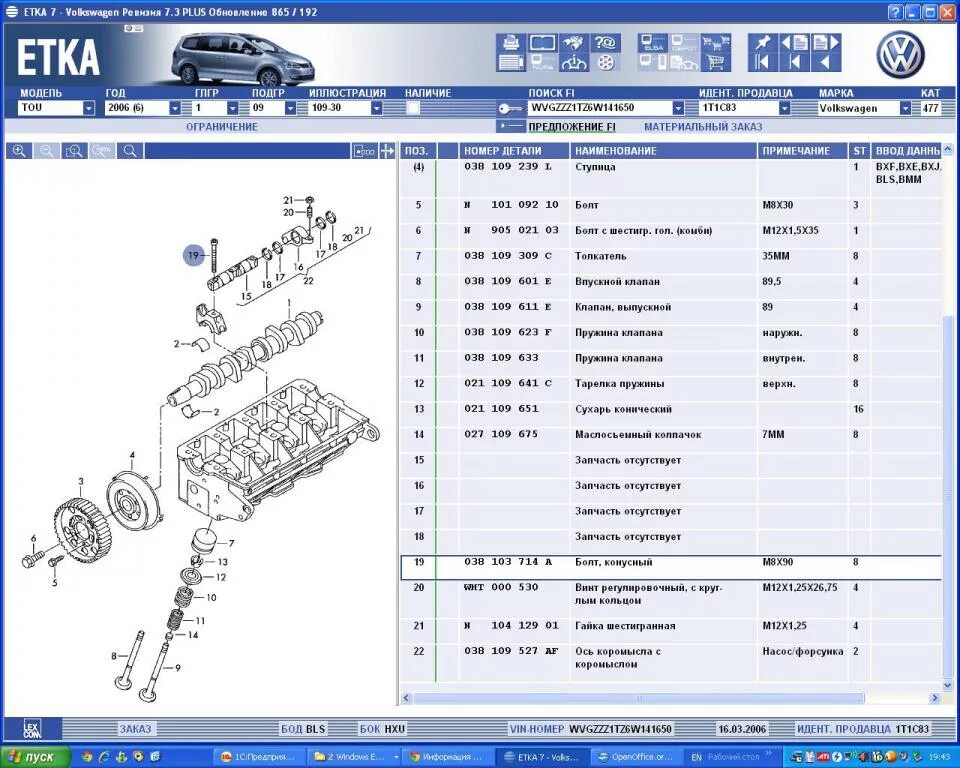This screenshot has height=768, width=960.
Task: Open the list view icon below the printer
Action: pos(511,62)
